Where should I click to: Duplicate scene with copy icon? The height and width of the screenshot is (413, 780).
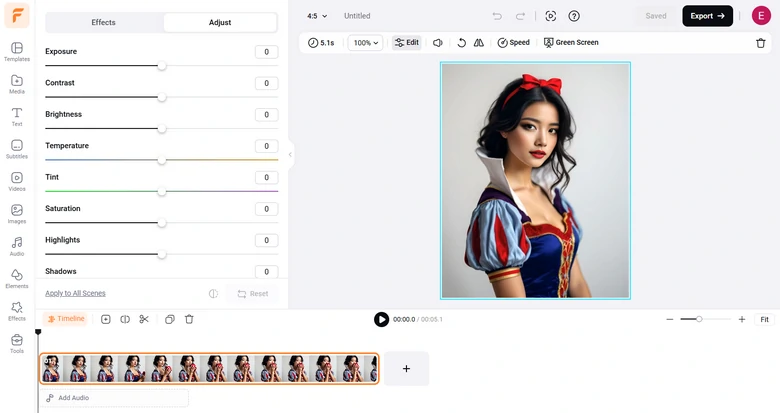pos(170,319)
